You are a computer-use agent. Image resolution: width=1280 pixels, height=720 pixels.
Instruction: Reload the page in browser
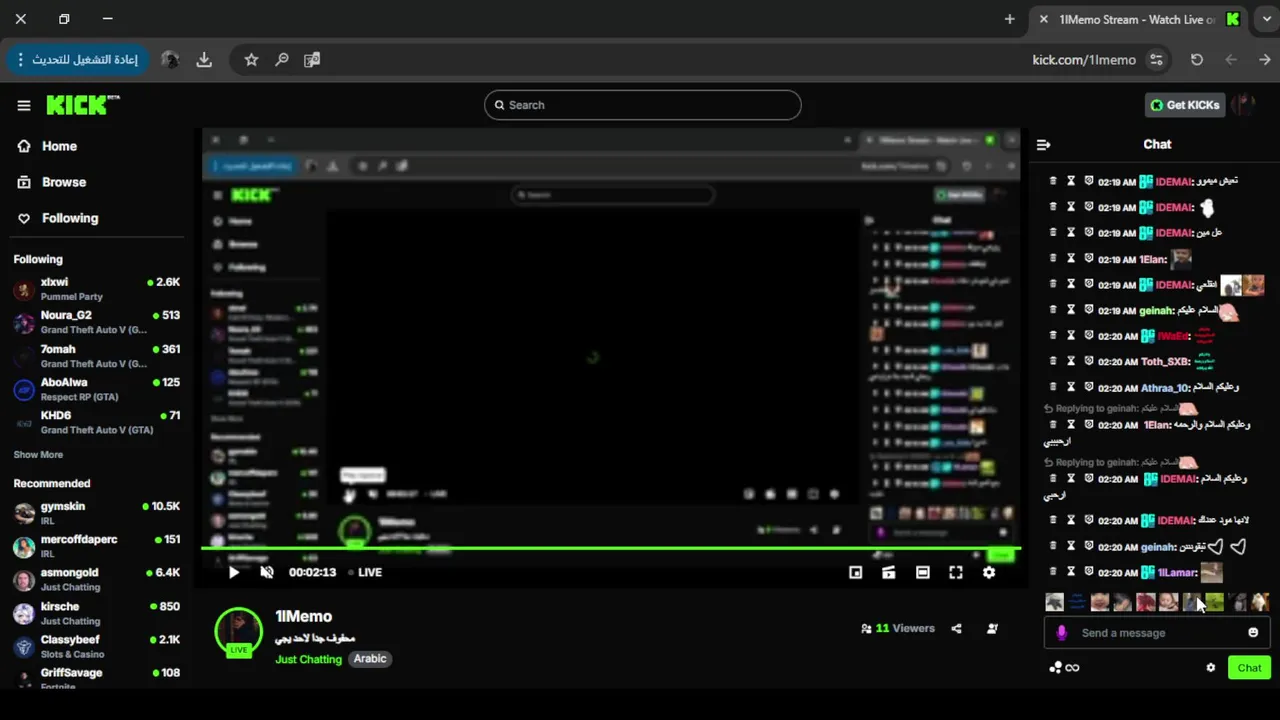point(1197,60)
